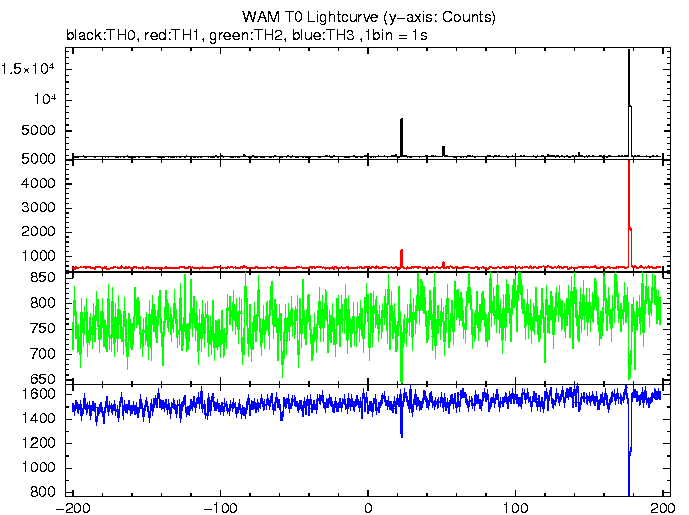Screen dimensions: 689x515
Task: Click the "3000" label in red panel
Action: (x=38, y=207)
